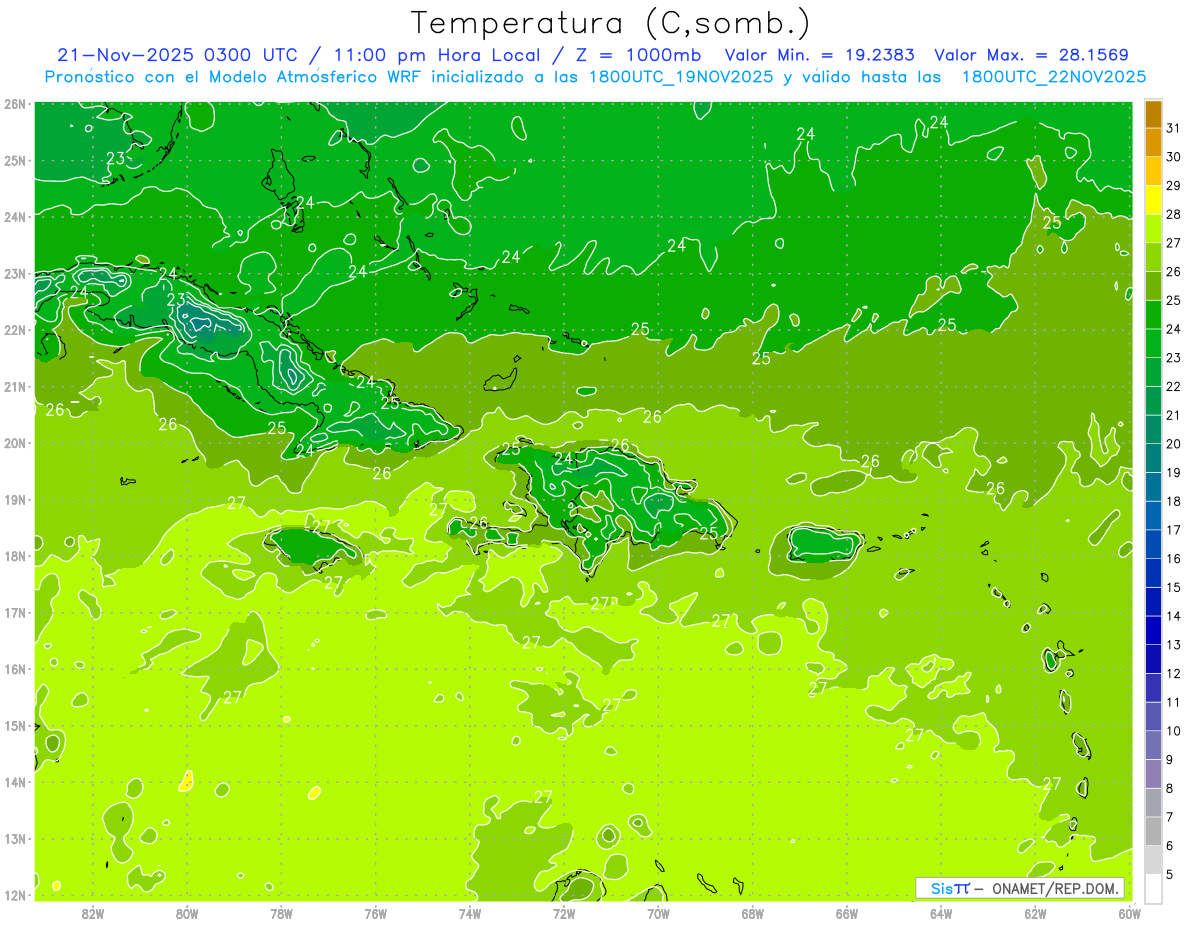Pick the gray legend swatch between 6 and 7
Screen dimensions: 1200x927
pyautogui.click(x=1153, y=831)
